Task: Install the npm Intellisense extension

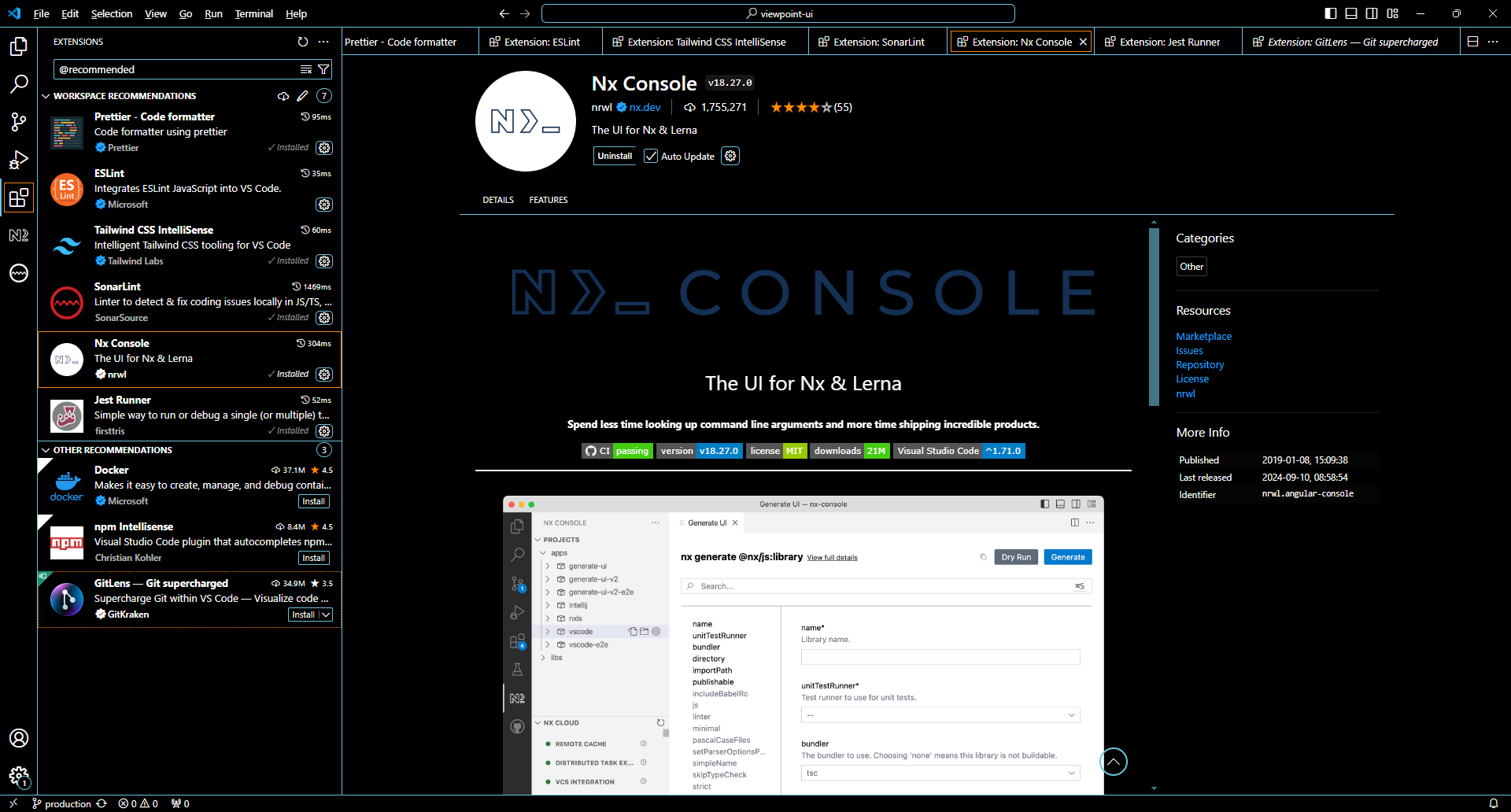Action: pos(314,558)
